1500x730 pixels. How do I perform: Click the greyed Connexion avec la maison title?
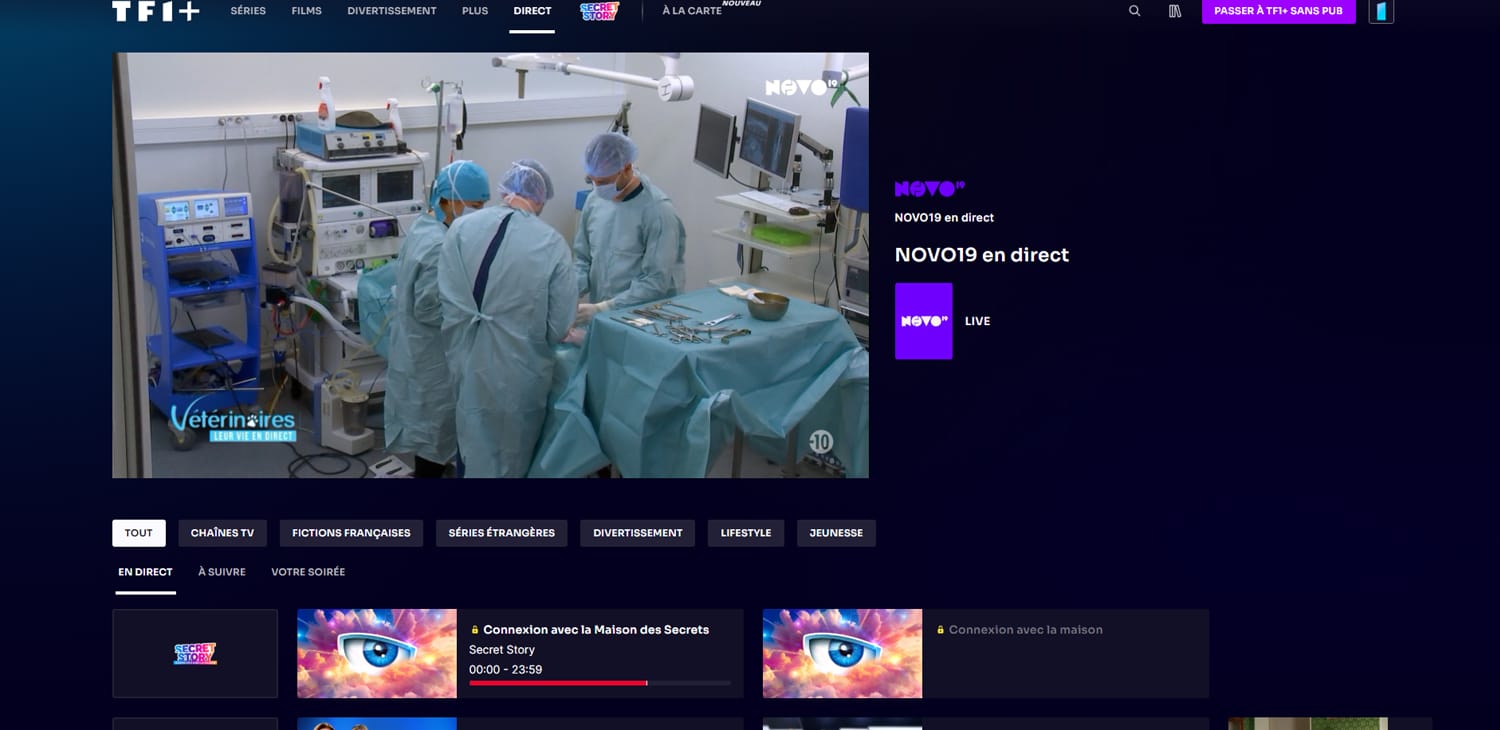[x=1026, y=630]
